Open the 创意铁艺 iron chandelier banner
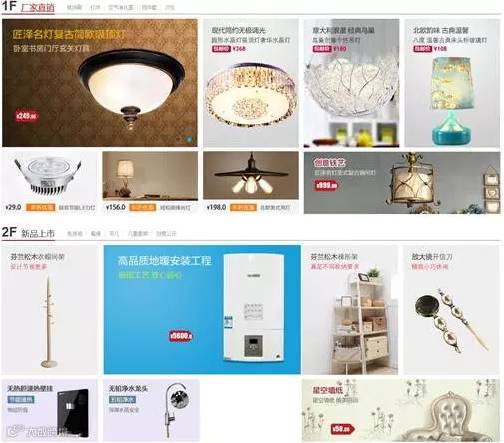The height and width of the screenshot is (443, 504). [402, 182]
